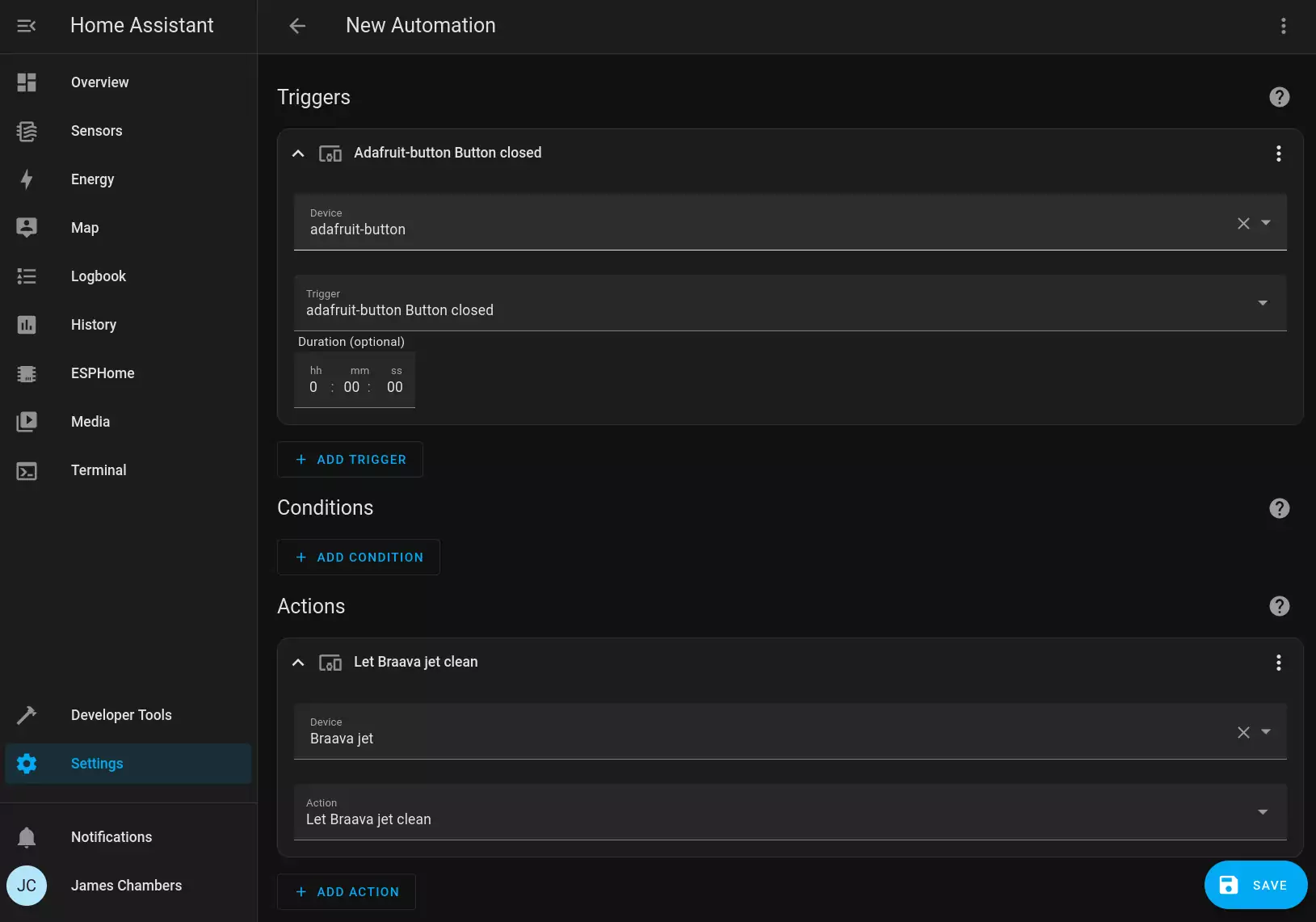The height and width of the screenshot is (922, 1316).
Task: Collapse the Let Braava jet clean action card
Action: point(298,663)
